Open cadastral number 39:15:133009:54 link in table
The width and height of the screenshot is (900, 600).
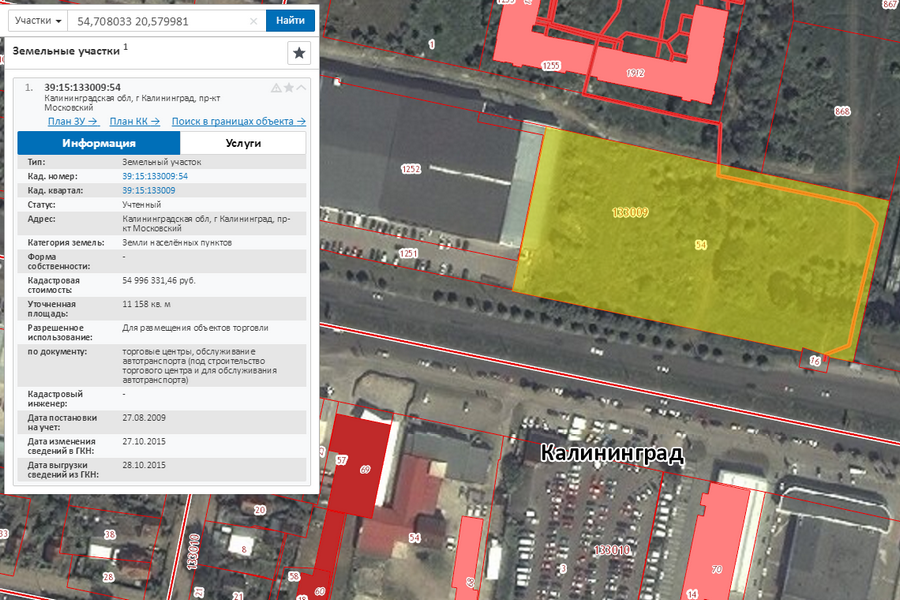tap(155, 176)
